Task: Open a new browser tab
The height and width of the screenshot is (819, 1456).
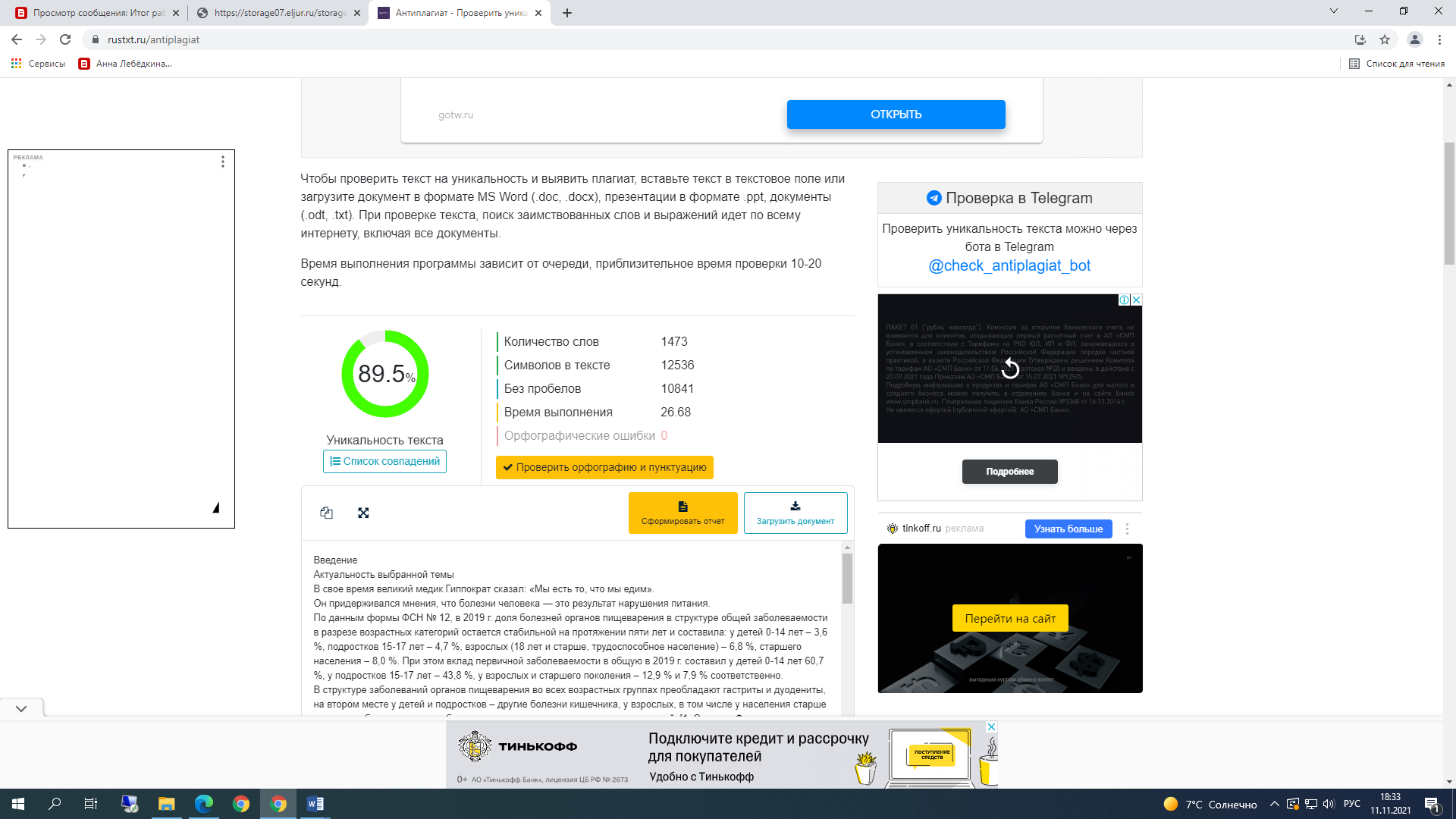Action: 567,13
